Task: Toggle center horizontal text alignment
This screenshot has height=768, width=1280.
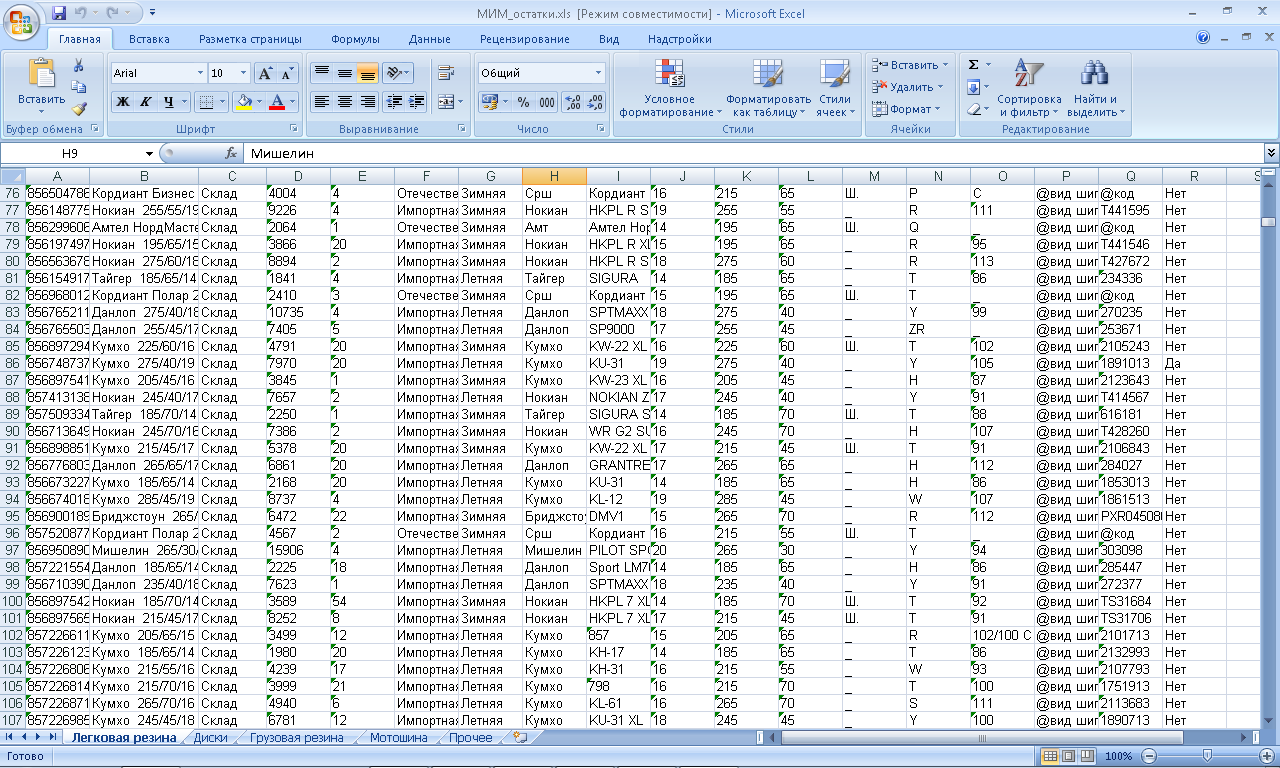Action: [344, 101]
